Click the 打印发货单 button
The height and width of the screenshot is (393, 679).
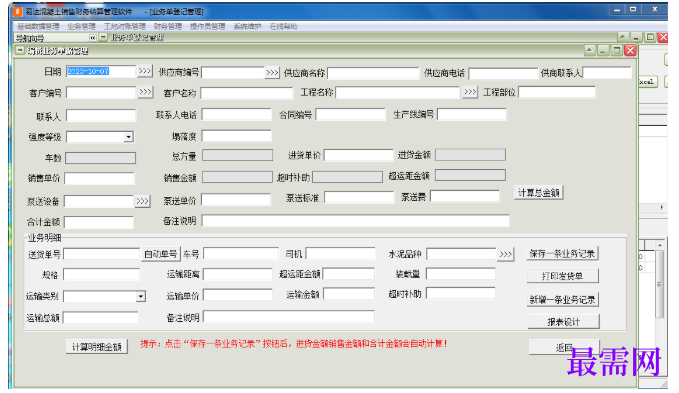(563, 276)
